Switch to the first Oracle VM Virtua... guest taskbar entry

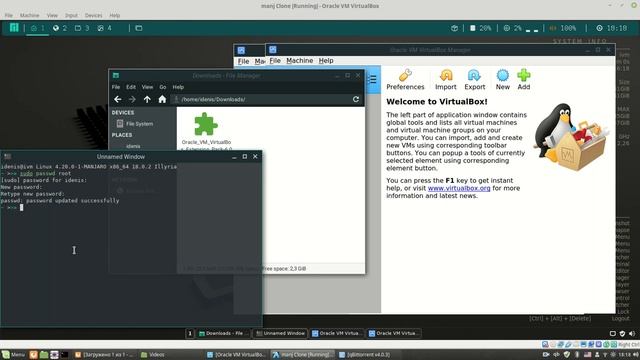336,333
